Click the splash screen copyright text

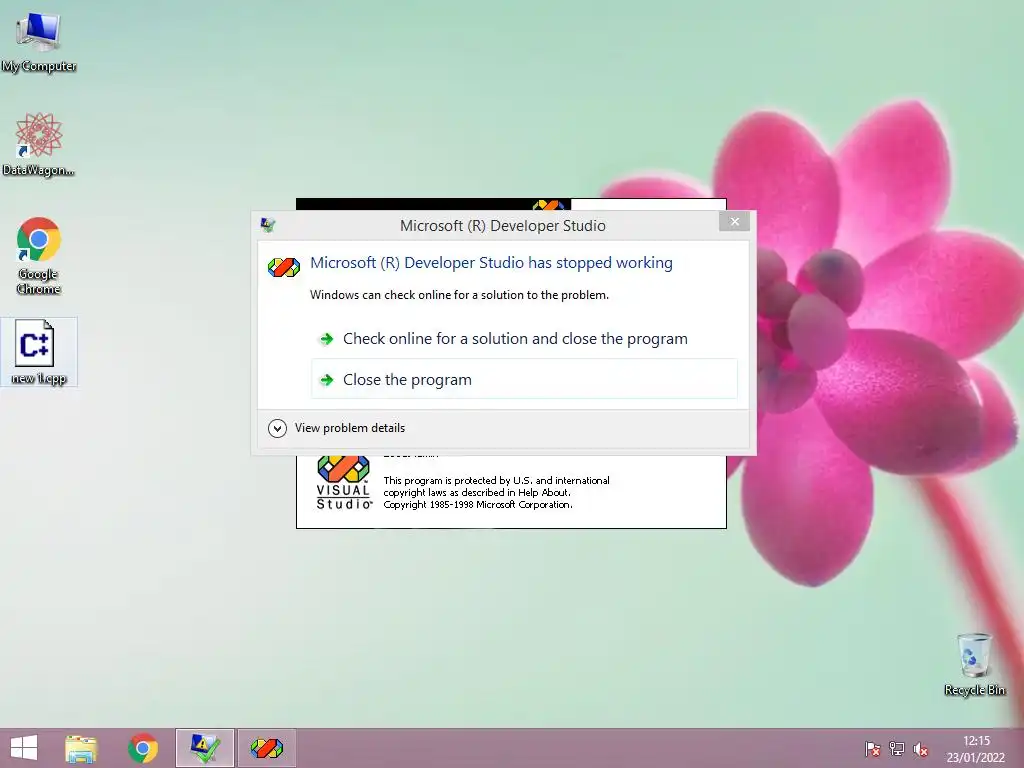point(496,492)
